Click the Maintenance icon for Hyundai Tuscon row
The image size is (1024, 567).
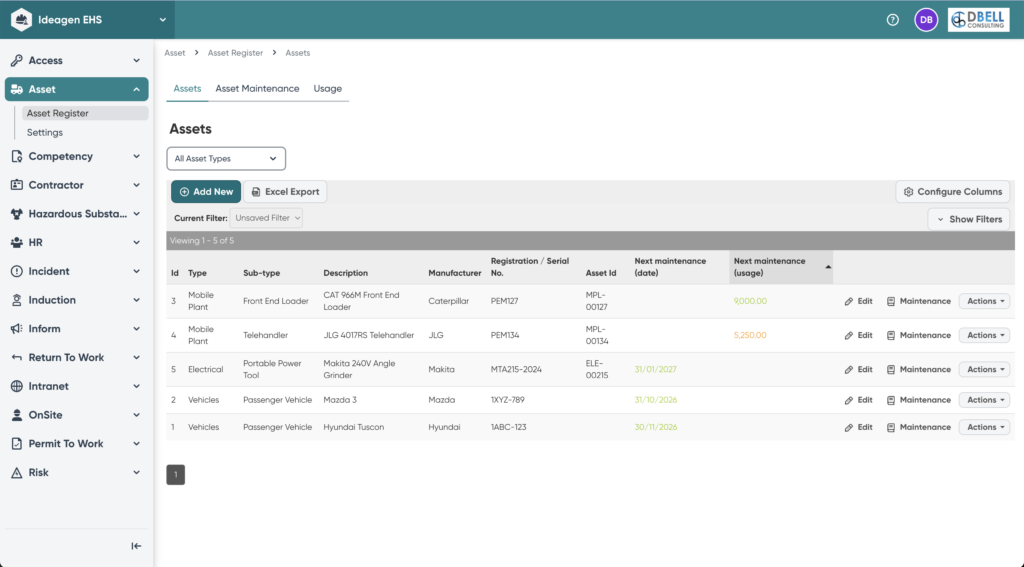[891, 427]
